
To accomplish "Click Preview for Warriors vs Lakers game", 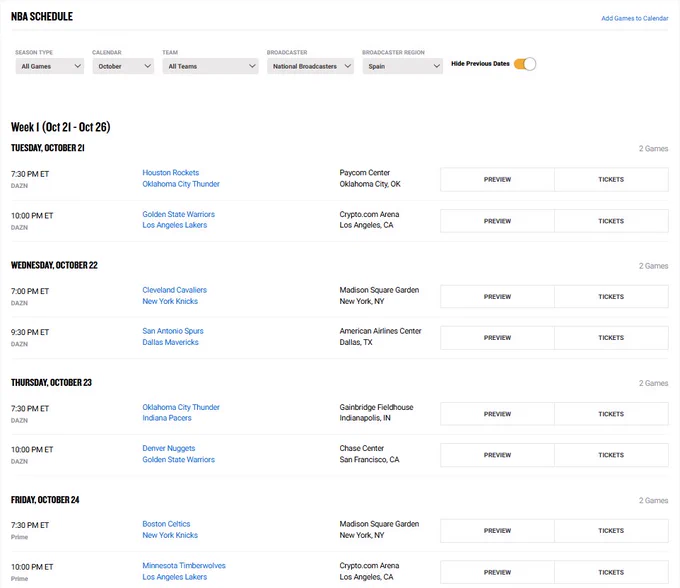I will click(497, 221).
